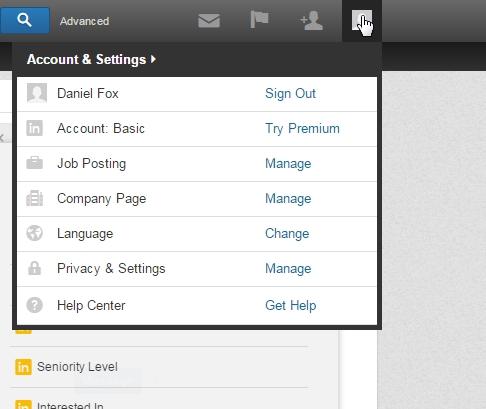Click the LinkedIn icon beside Account: Basic
Screen dimensions: 486x409
coord(35,128)
